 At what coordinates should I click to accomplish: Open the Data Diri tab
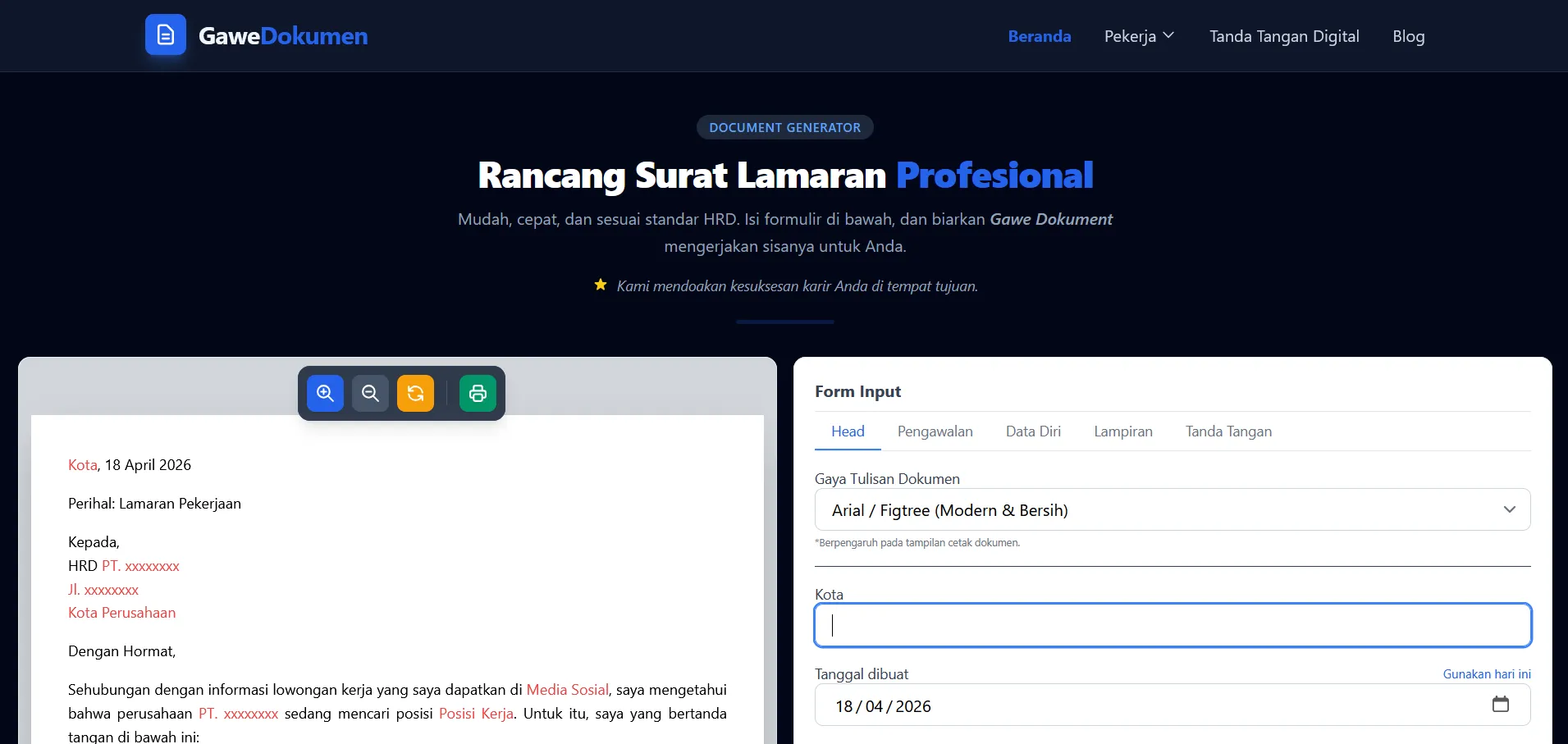pyautogui.click(x=1033, y=431)
